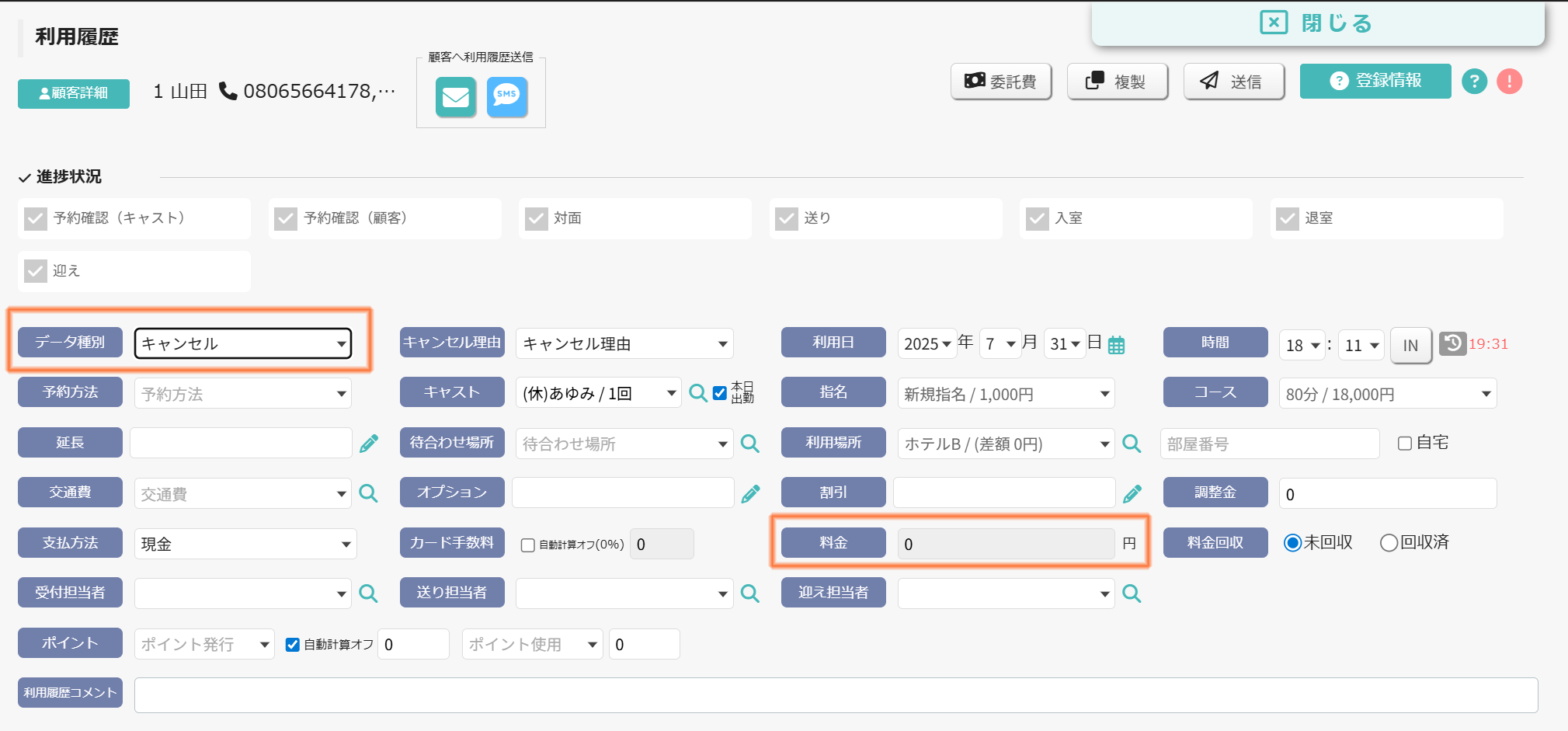Click time history clock icon

point(1452,343)
